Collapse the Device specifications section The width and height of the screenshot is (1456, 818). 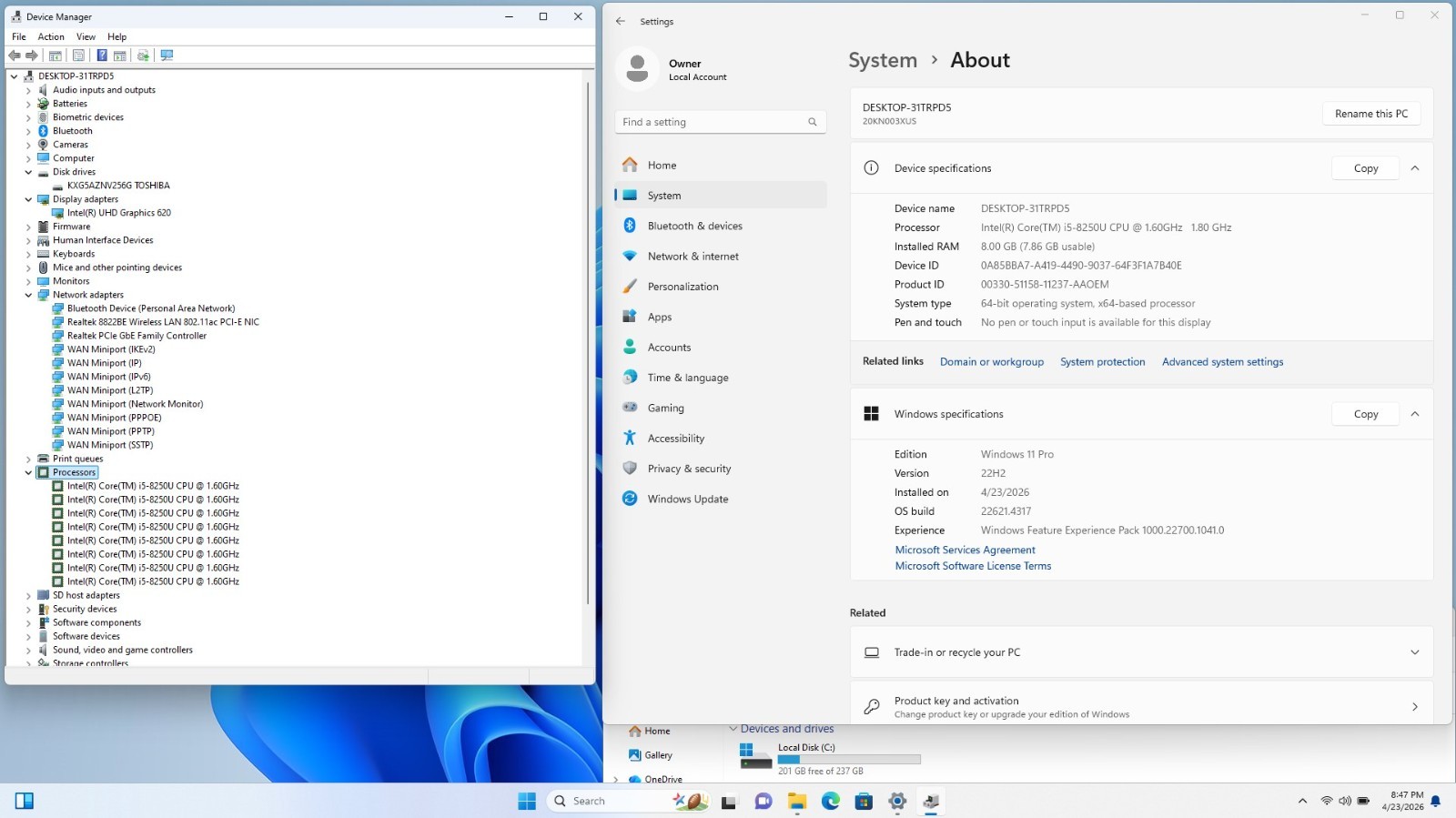1414,168
